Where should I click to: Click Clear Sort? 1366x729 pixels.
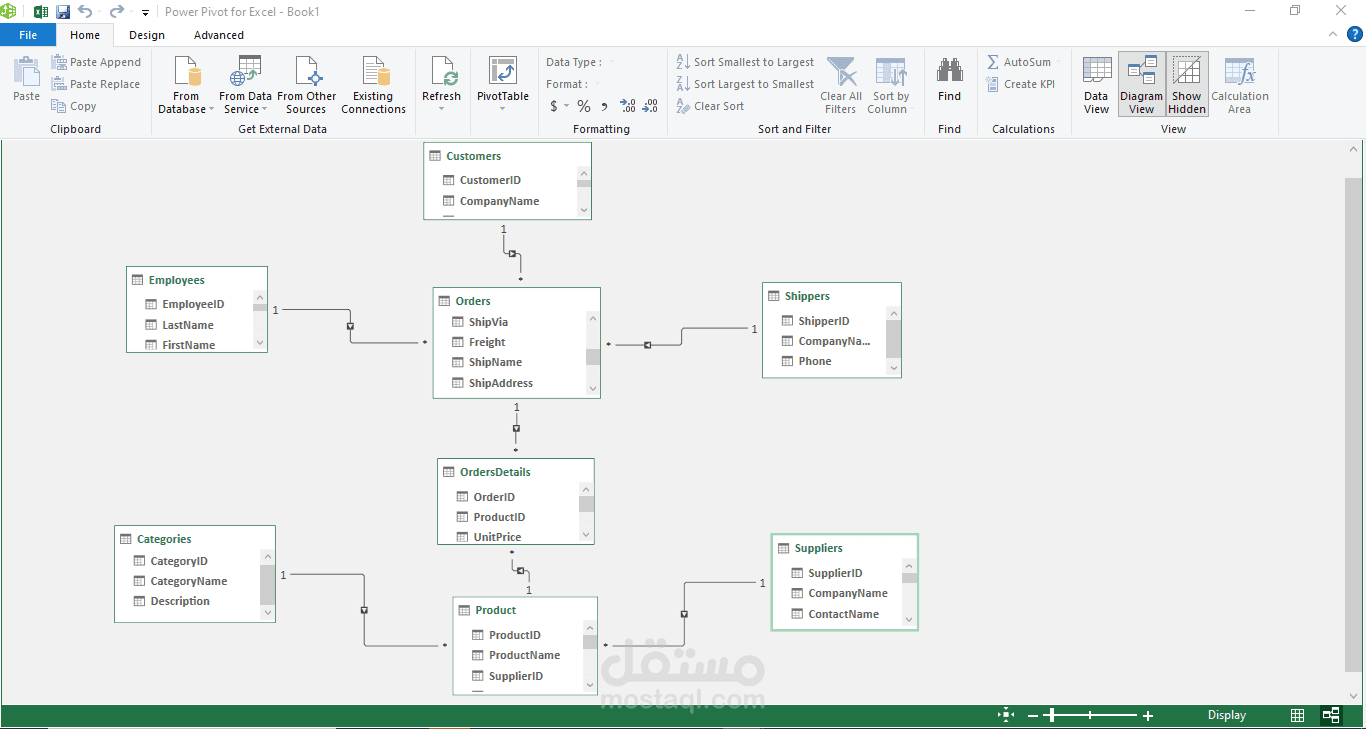710,106
